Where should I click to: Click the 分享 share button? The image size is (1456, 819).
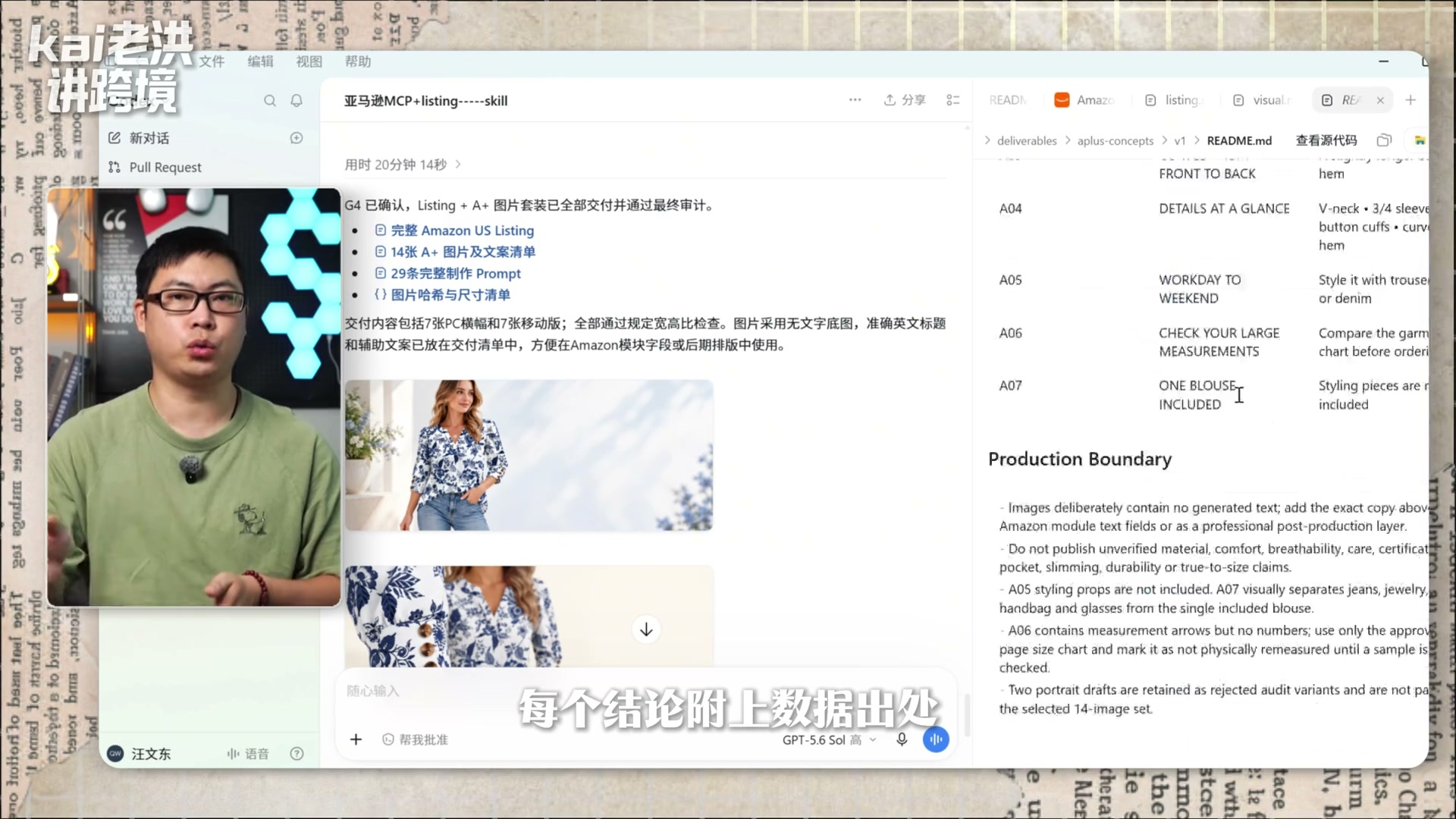tap(905, 100)
